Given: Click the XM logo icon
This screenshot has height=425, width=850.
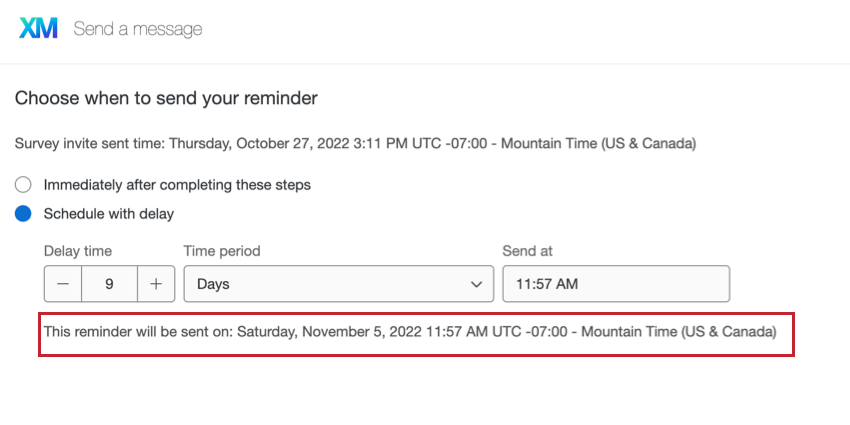Looking at the screenshot, I should click(x=38, y=28).
